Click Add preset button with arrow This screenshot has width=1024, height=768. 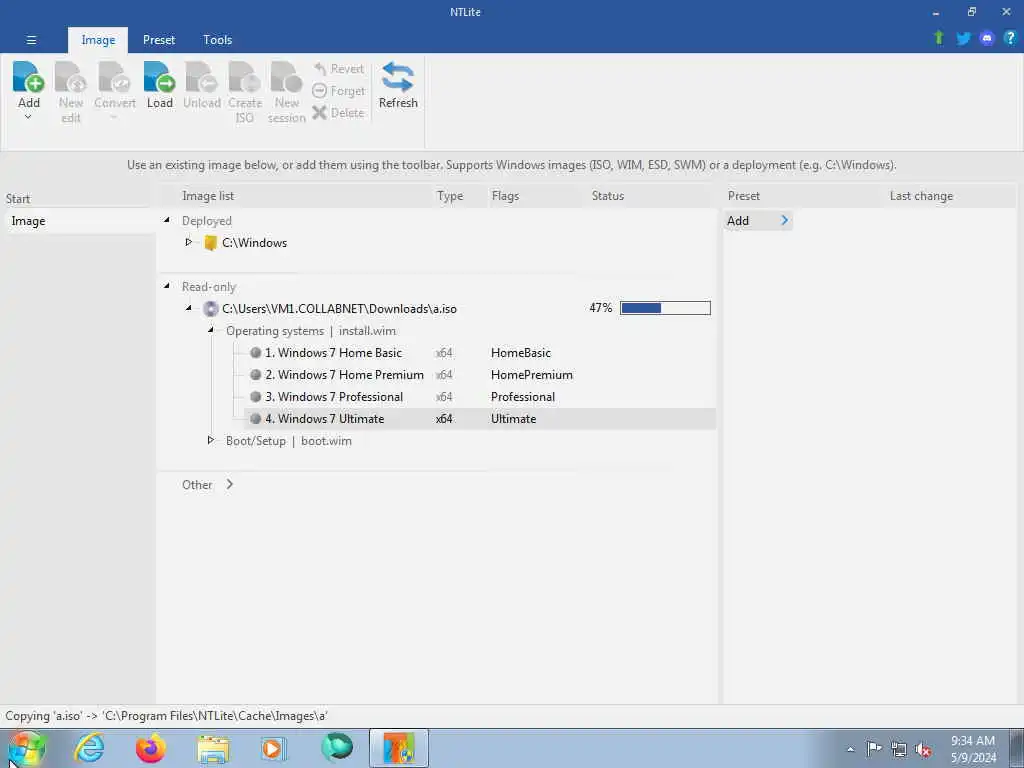758,221
